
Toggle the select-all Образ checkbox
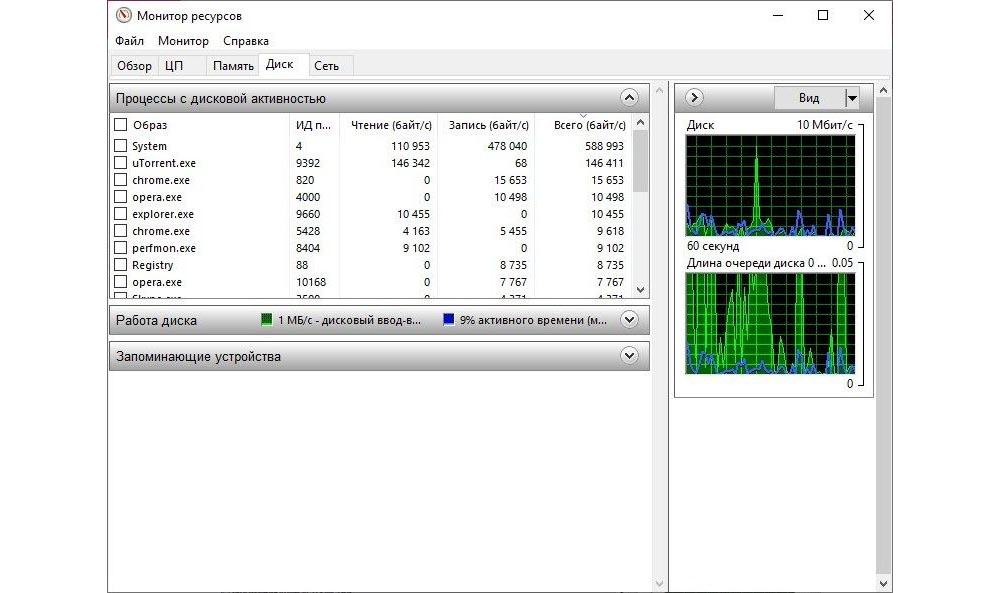point(121,125)
